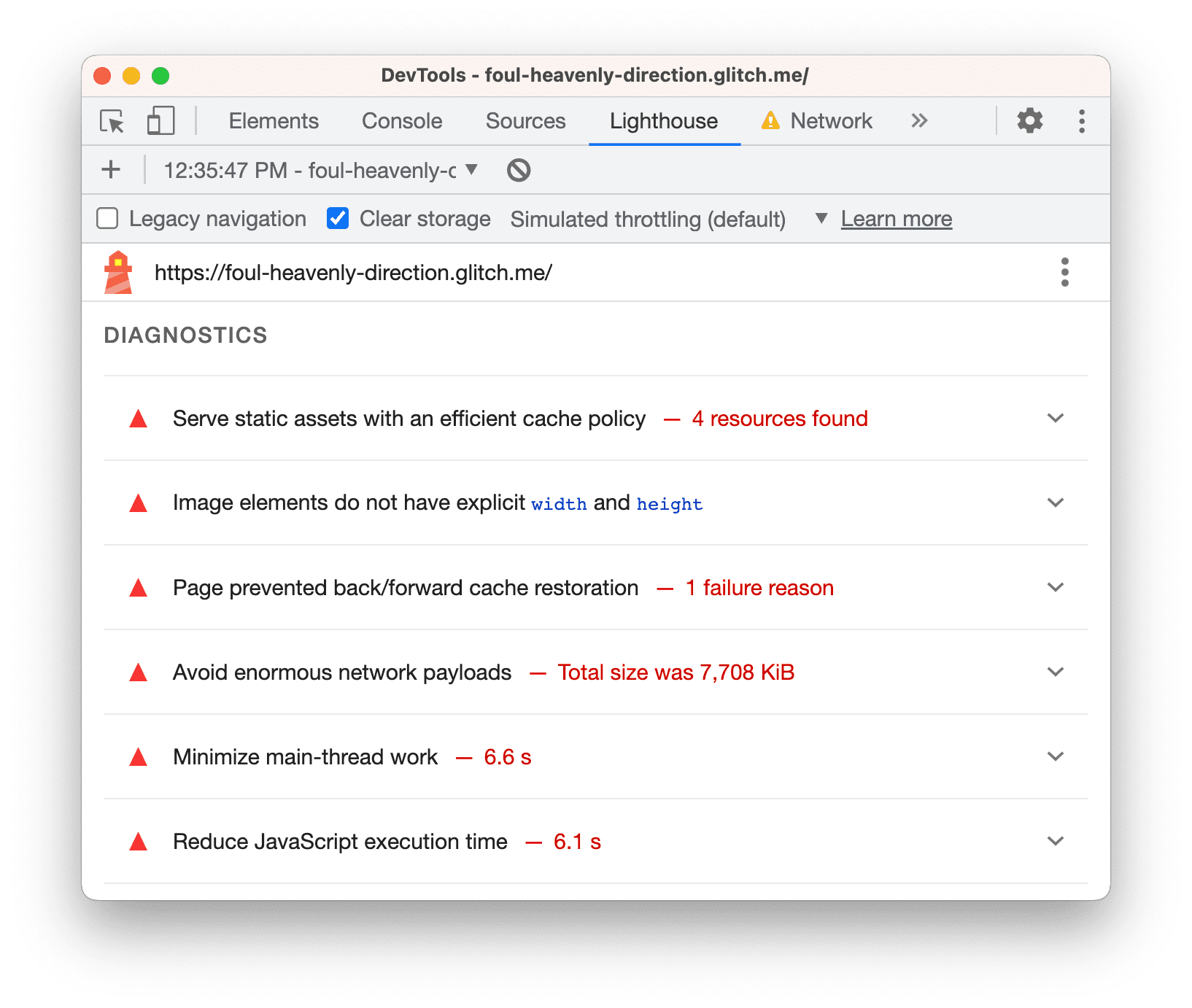Click the Lighthouse logo beside the URL
Viewport: 1192px width, 1008px height.
click(x=118, y=273)
